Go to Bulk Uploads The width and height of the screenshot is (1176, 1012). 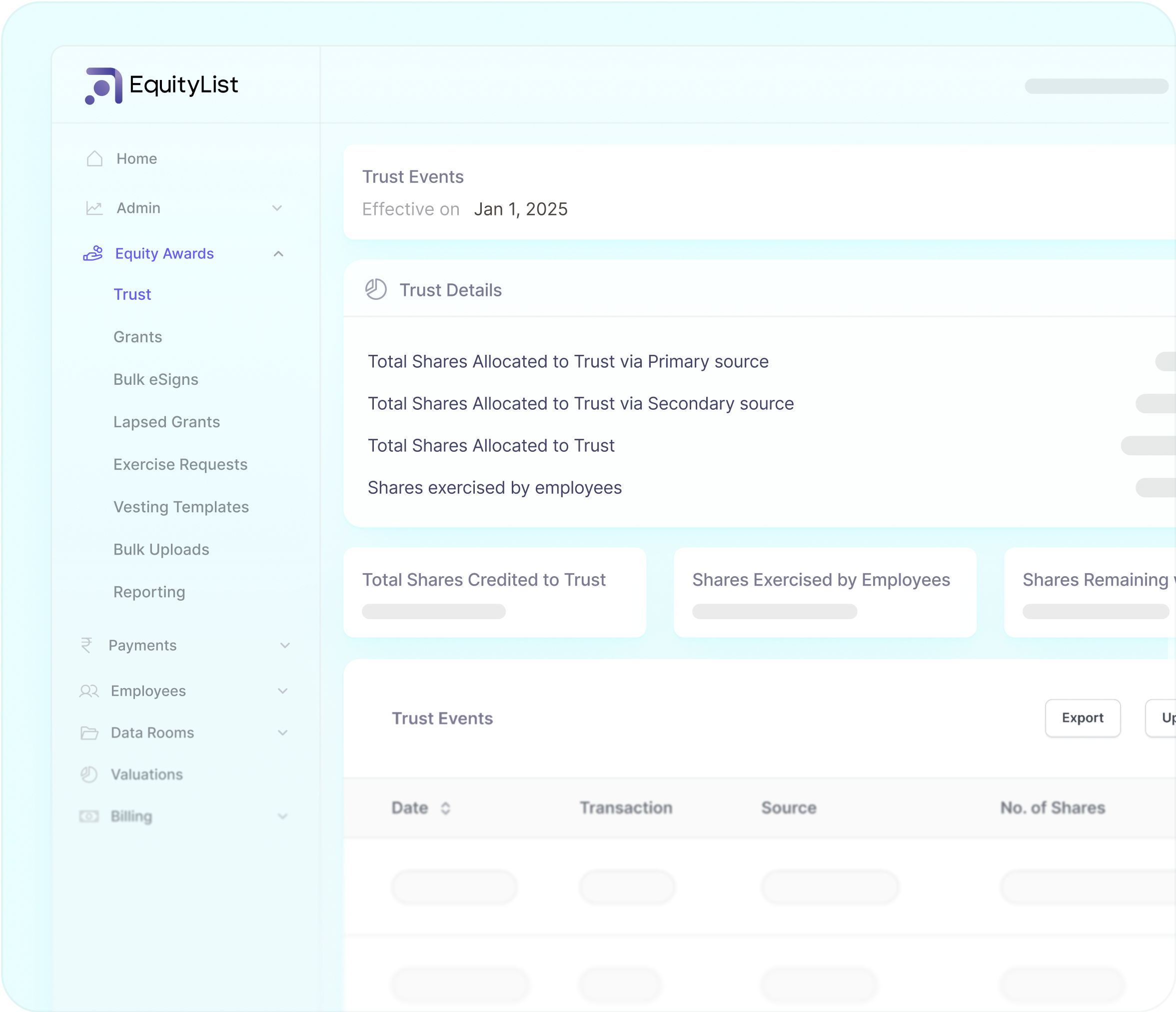(x=162, y=549)
